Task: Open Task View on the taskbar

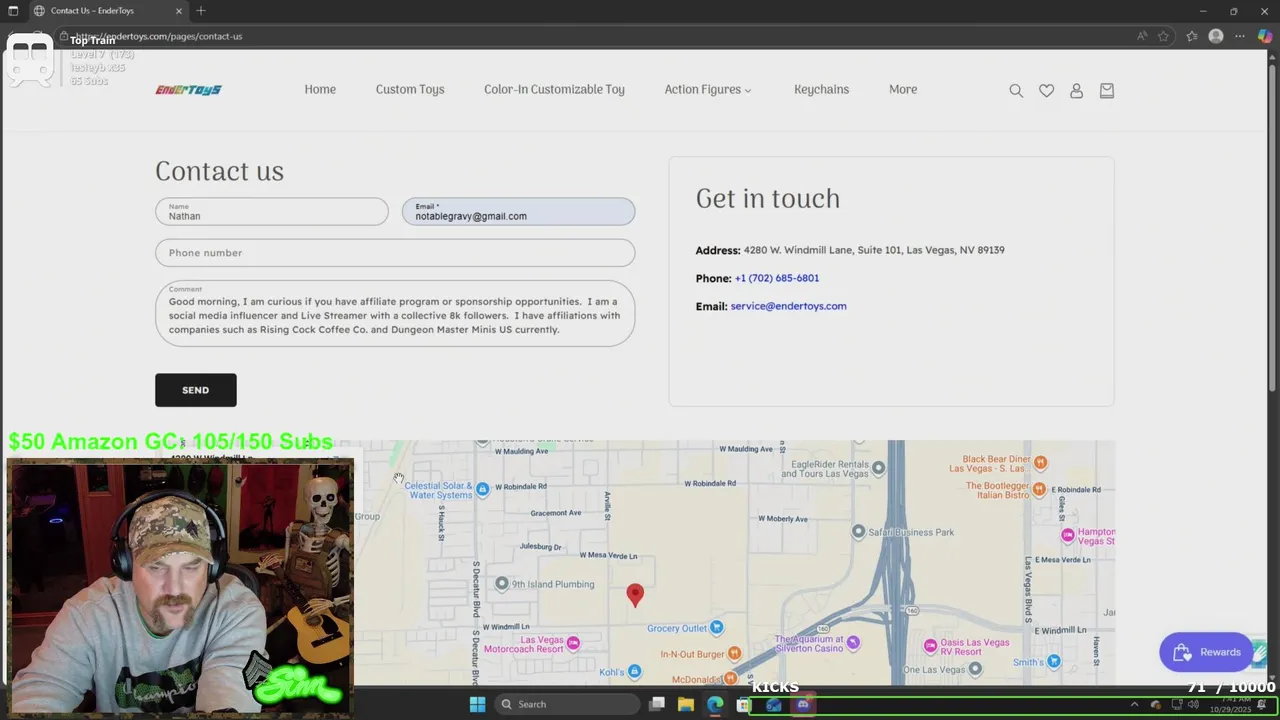Action: coord(657,704)
